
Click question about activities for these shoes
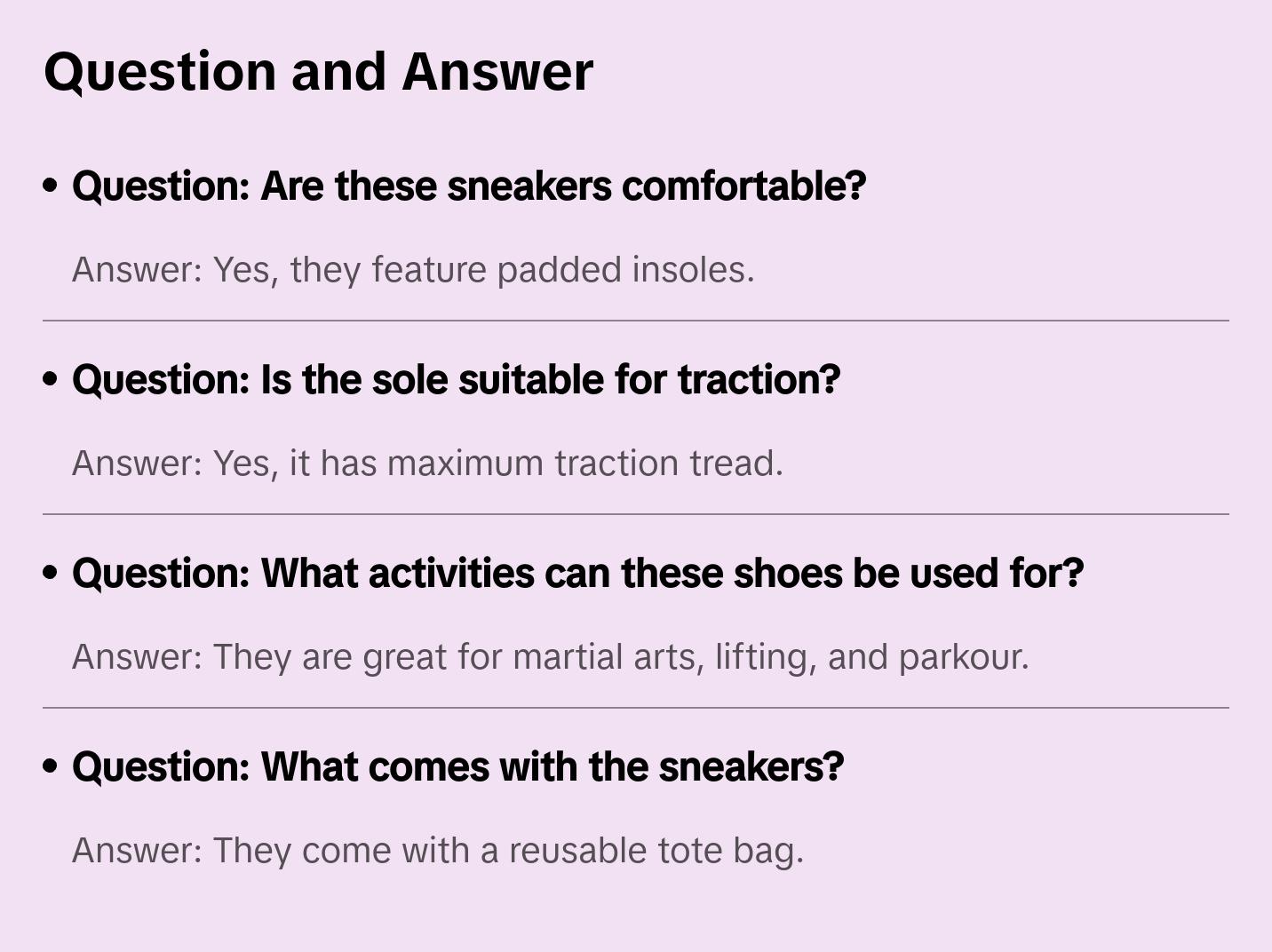577,574
